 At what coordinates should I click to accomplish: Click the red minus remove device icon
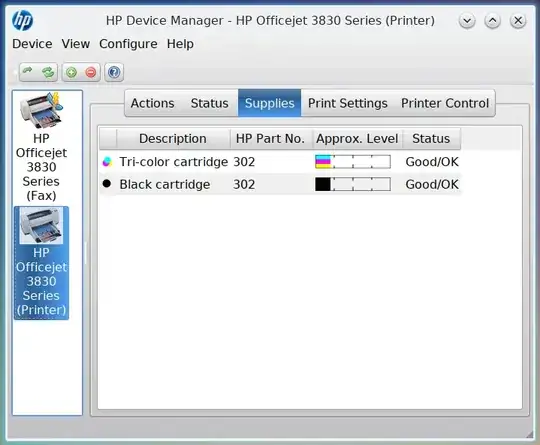[91, 72]
